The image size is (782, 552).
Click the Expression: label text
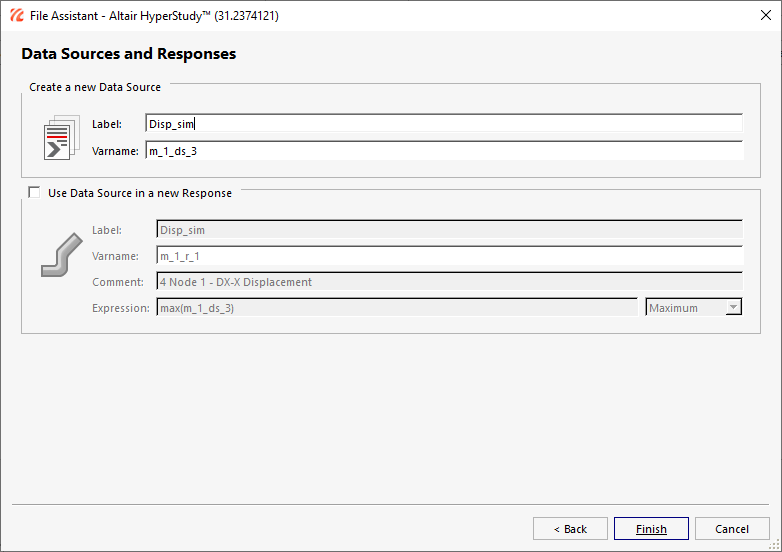tap(120, 308)
